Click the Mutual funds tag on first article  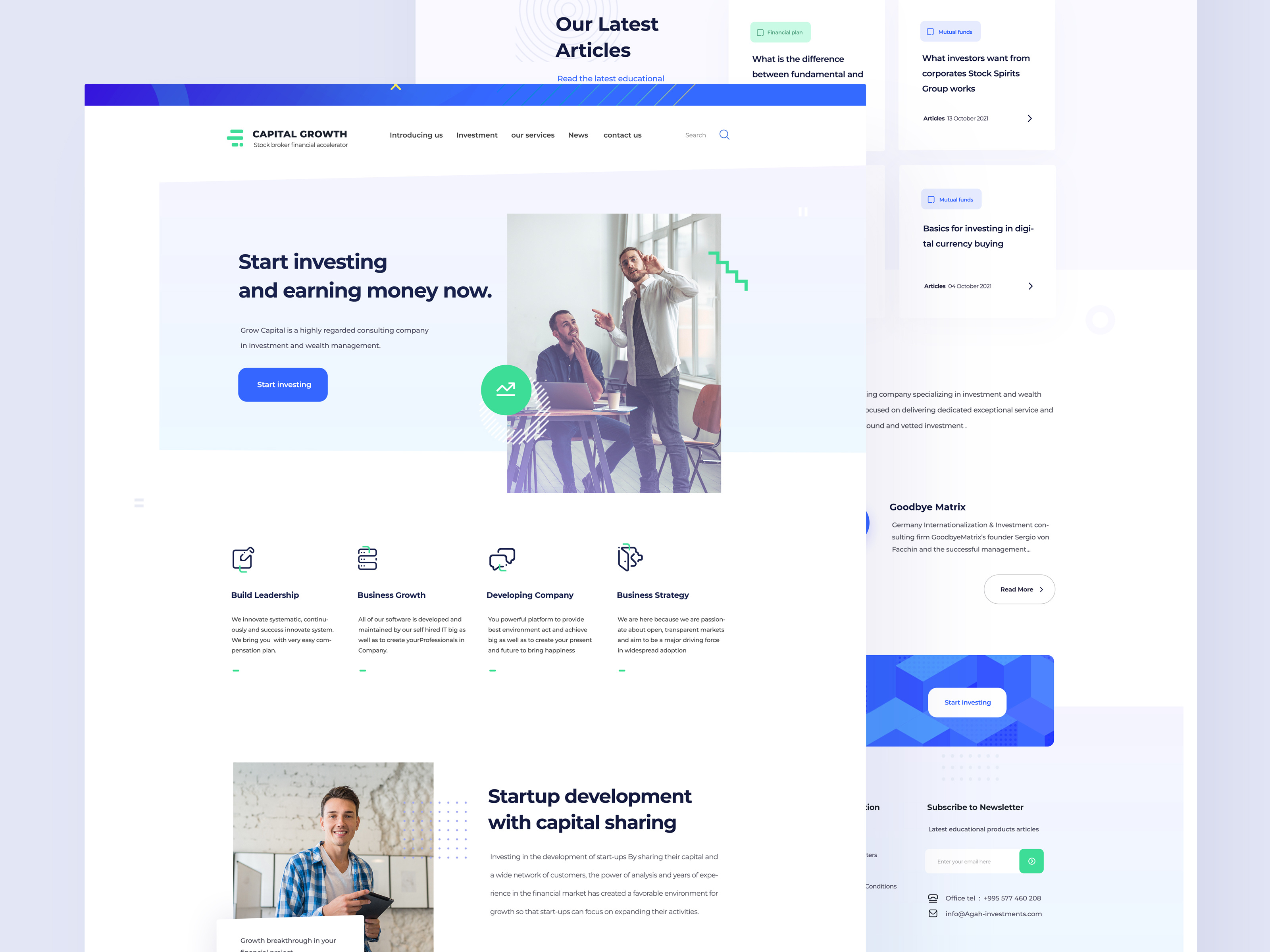point(950,31)
